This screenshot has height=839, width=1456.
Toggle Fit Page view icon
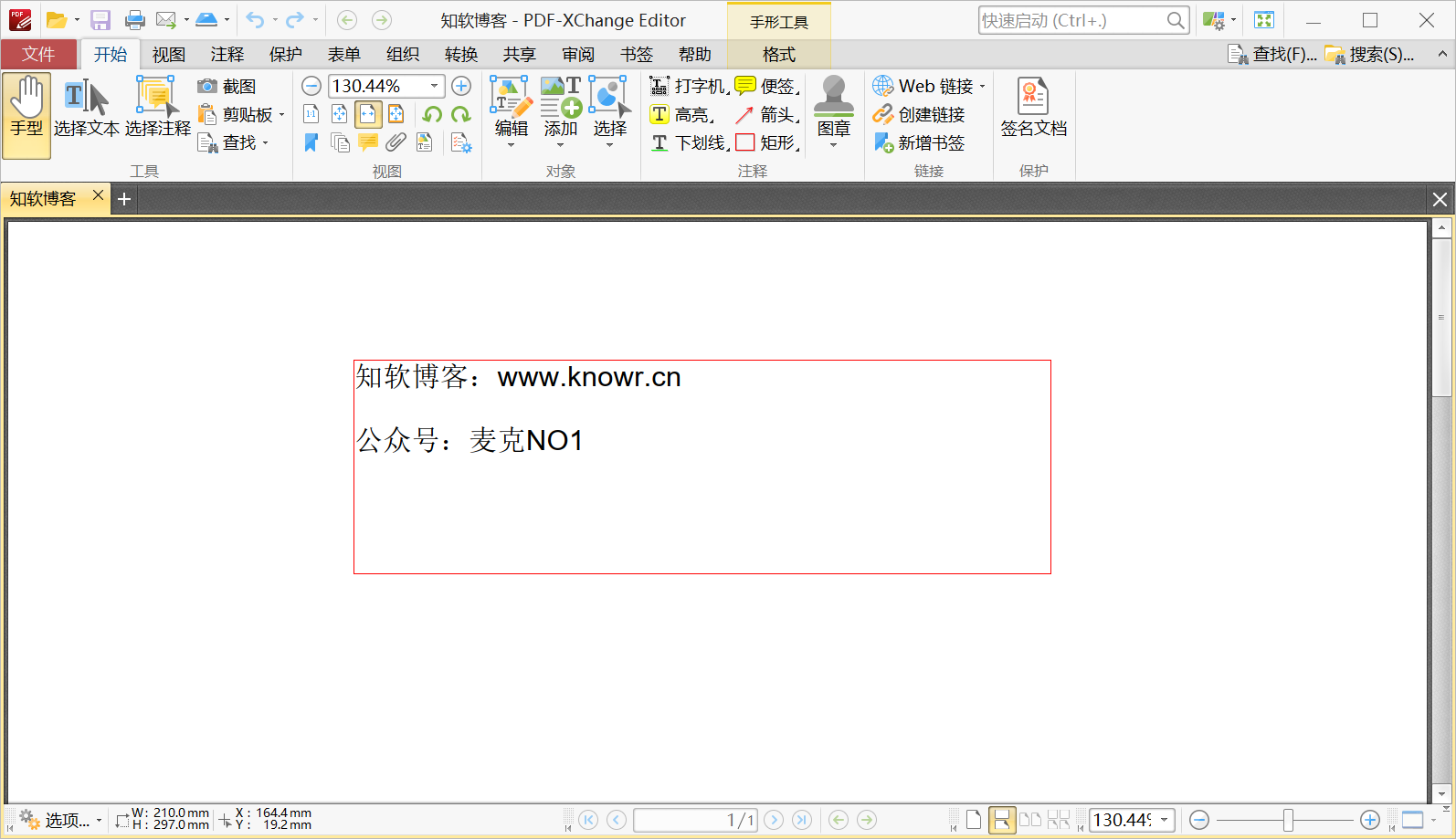coord(340,114)
